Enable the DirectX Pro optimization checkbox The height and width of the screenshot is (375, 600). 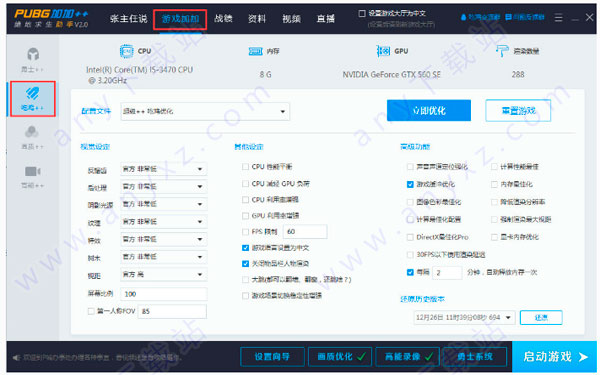click(x=410, y=237)
